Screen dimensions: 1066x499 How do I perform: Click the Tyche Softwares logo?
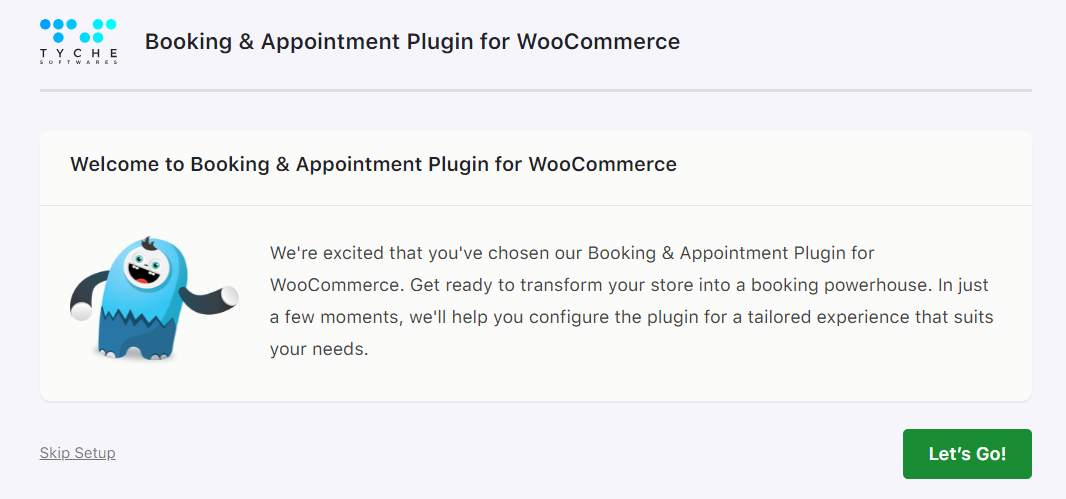click(79, 41)
